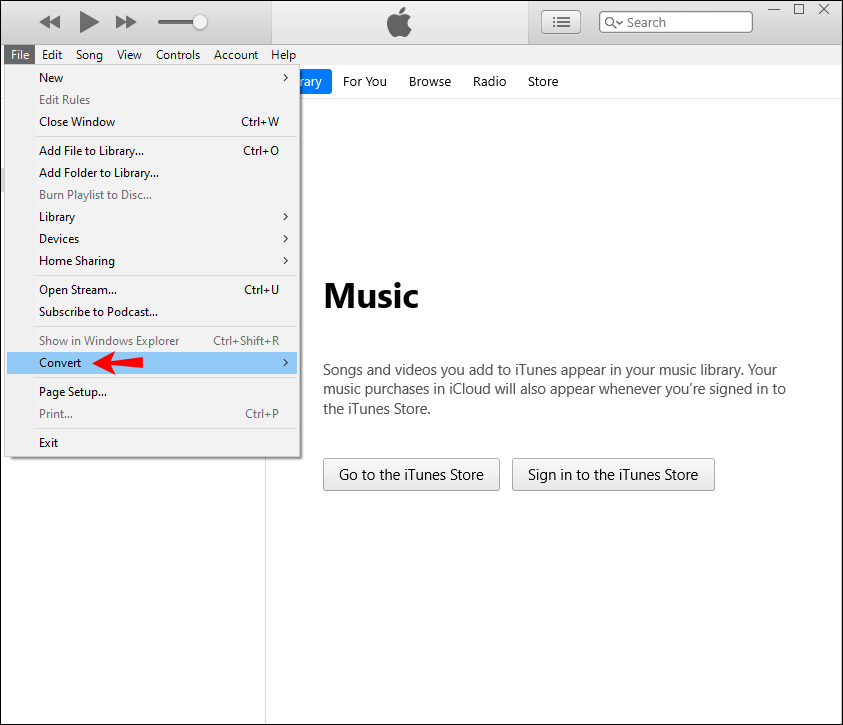Expand the Library submenu
The height and width of the screenshot is (725, 843).
152,217
